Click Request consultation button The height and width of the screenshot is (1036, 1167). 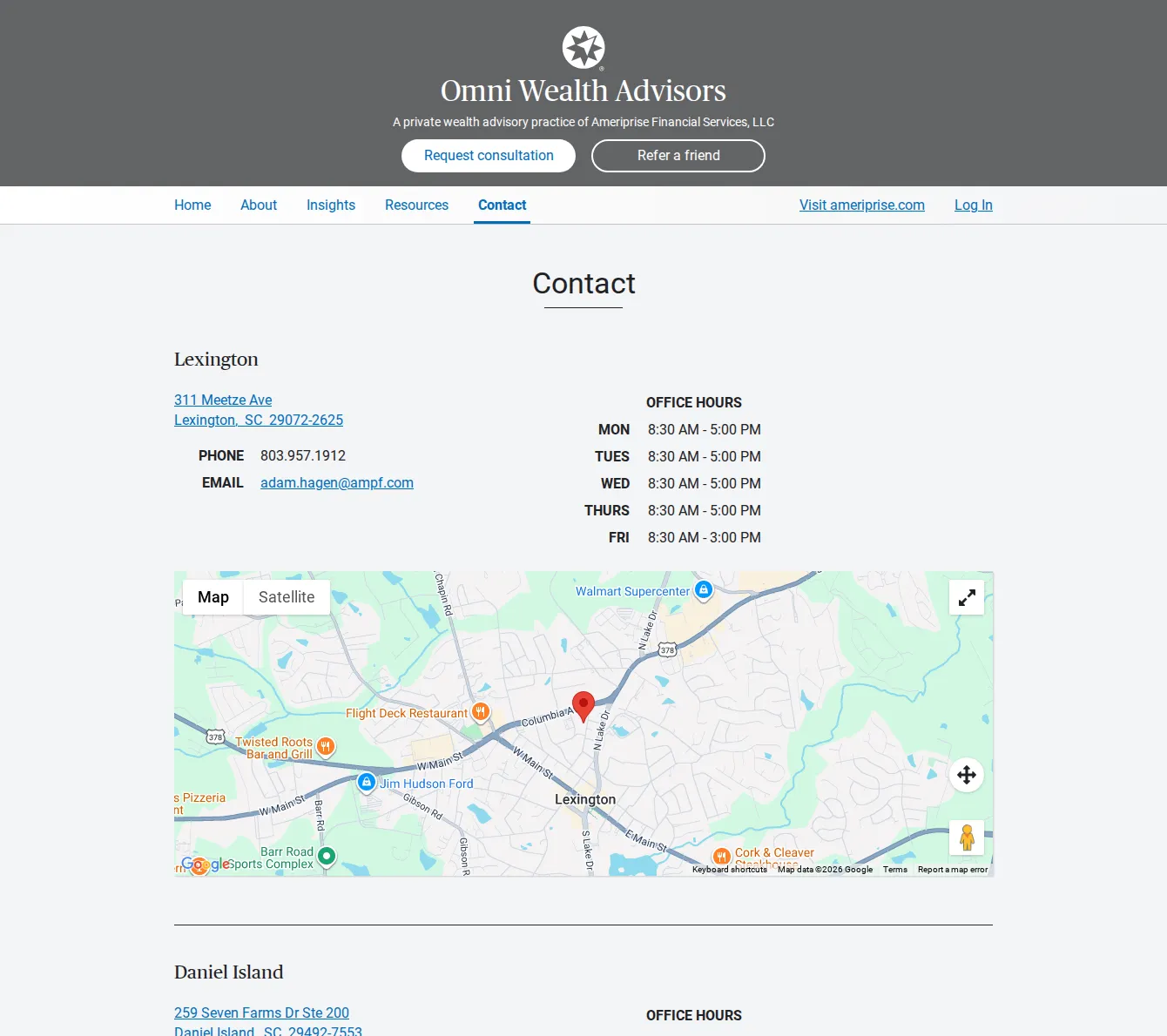[489, 156]
